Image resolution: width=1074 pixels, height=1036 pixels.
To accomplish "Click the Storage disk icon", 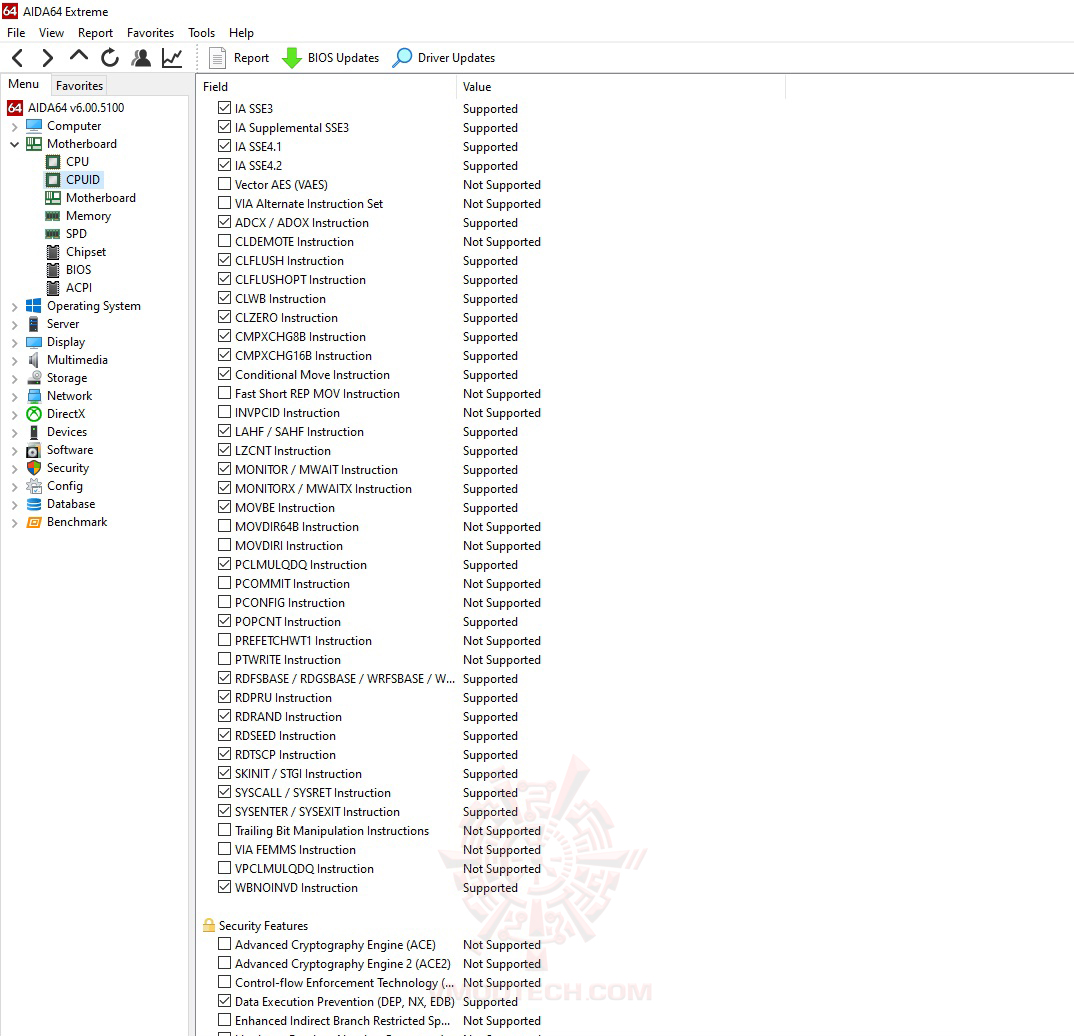I will (34, 378).
